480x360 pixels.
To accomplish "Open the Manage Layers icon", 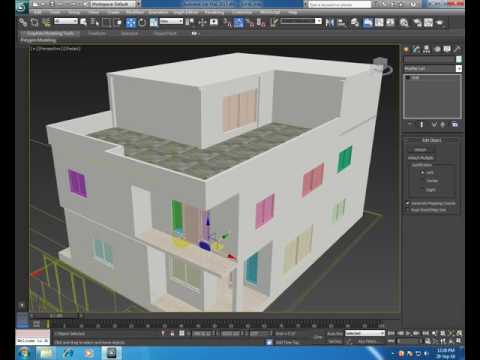I will point(355,22).
